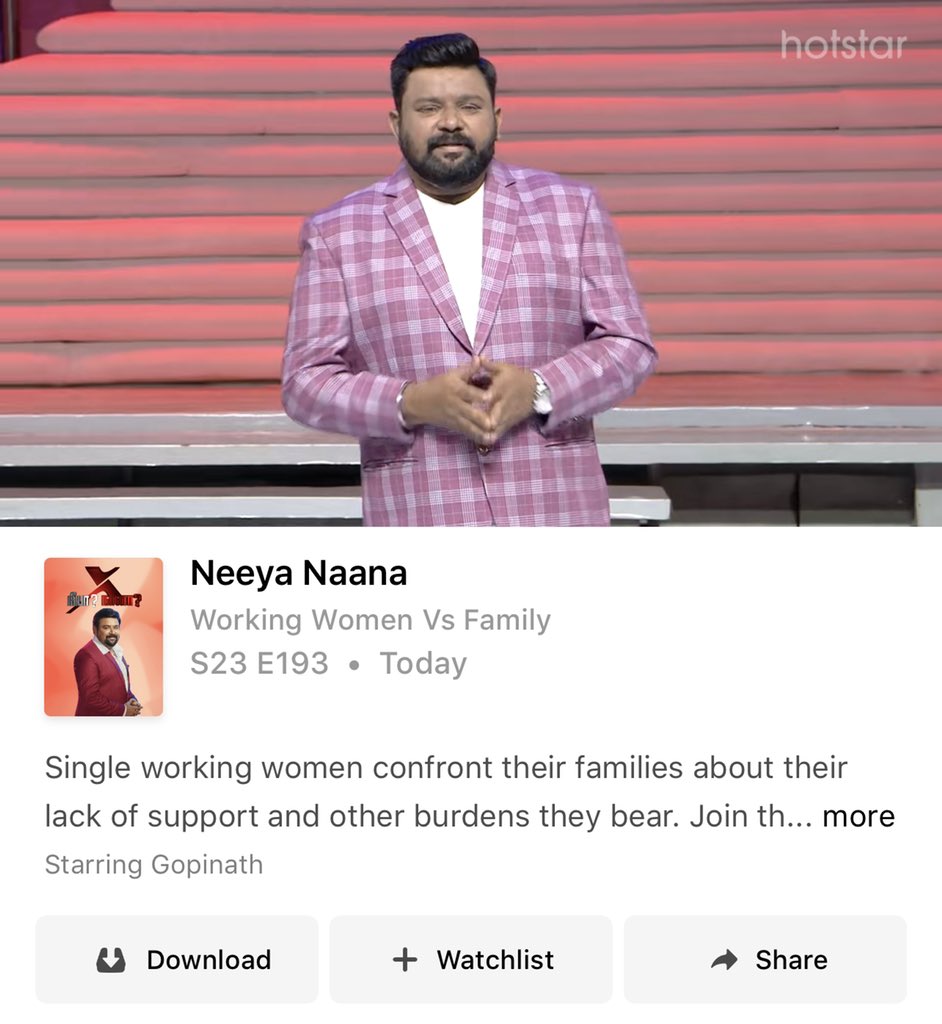942x1024 pixels.
Task: Share this episode
Action: coord(765,959)
